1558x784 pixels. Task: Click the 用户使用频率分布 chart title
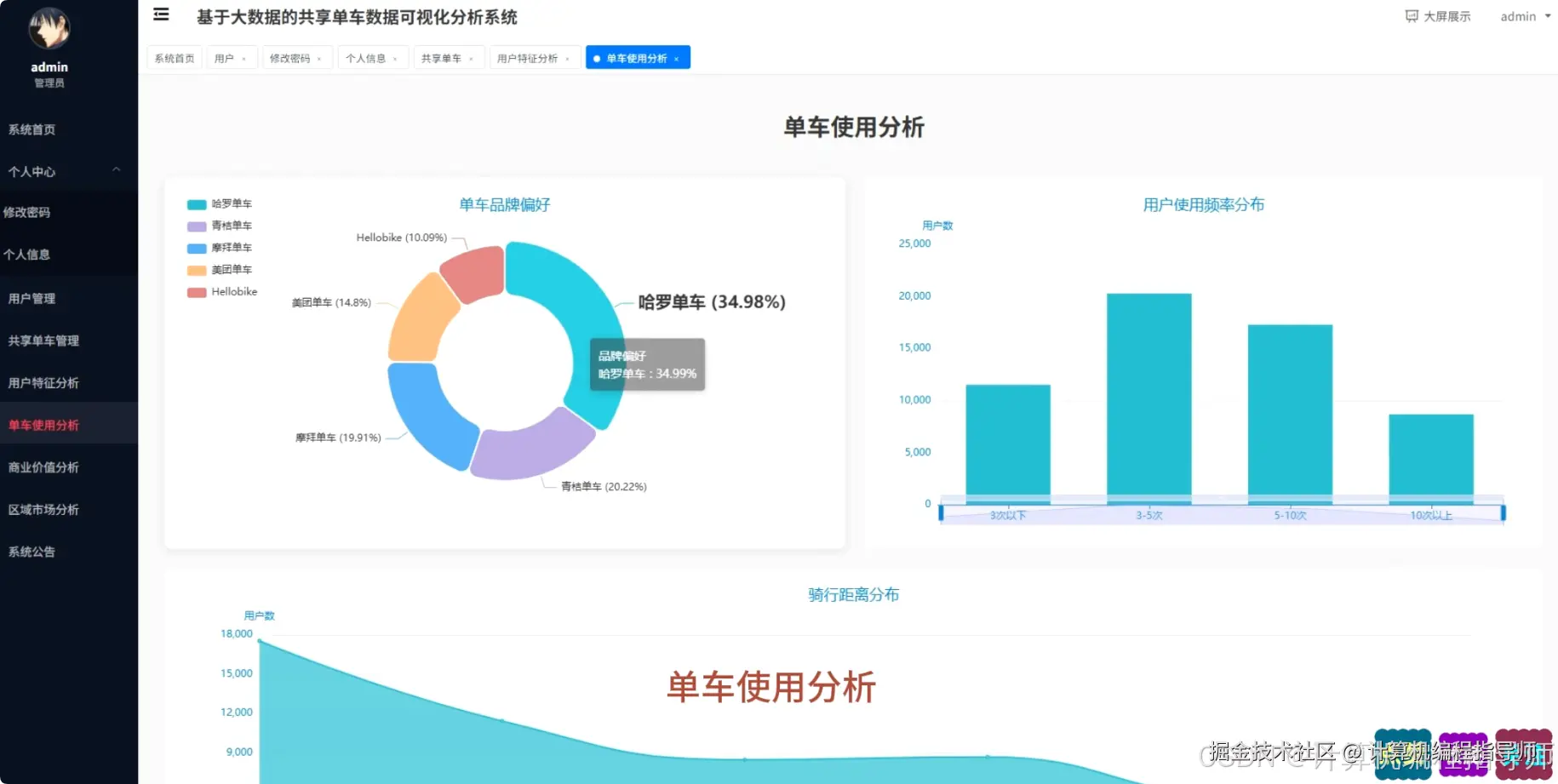pos(1204,204)
